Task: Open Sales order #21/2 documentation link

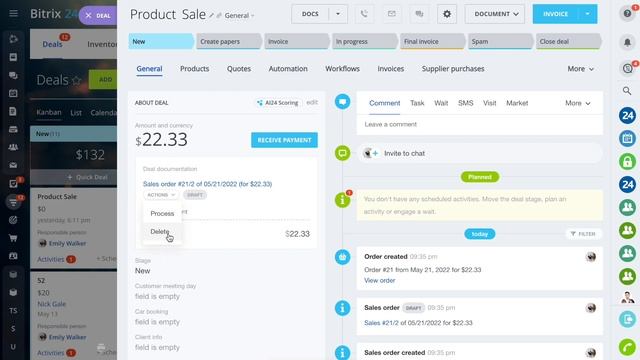Action: tap(207, 184)
